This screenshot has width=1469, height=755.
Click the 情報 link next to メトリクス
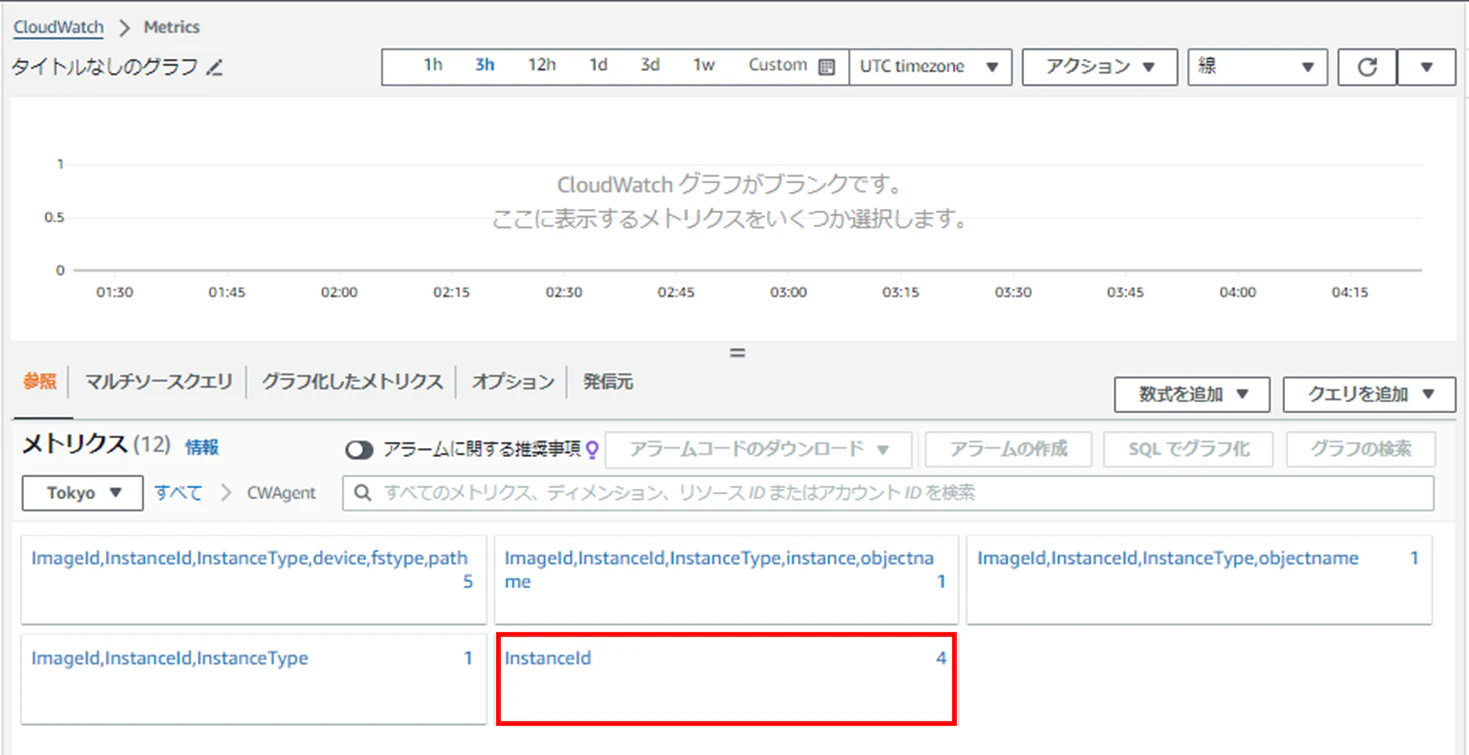point(201,447)
